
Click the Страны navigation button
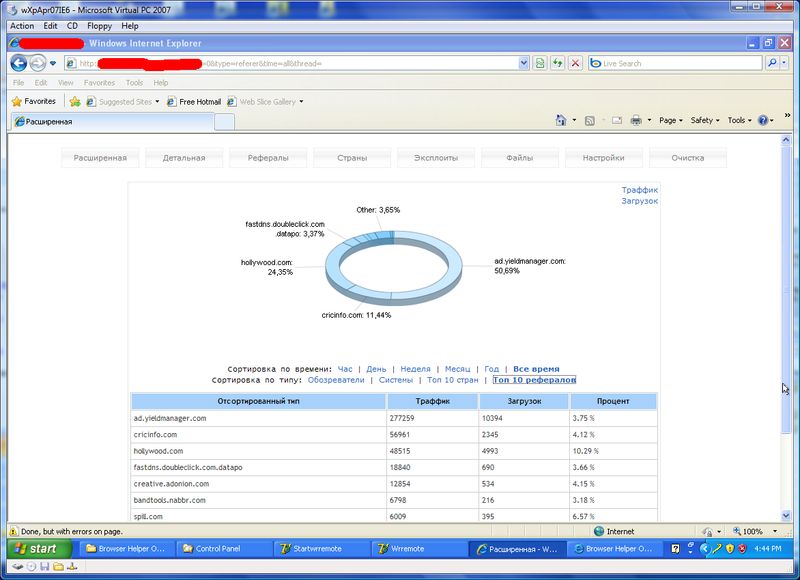(x=352, y=158)
